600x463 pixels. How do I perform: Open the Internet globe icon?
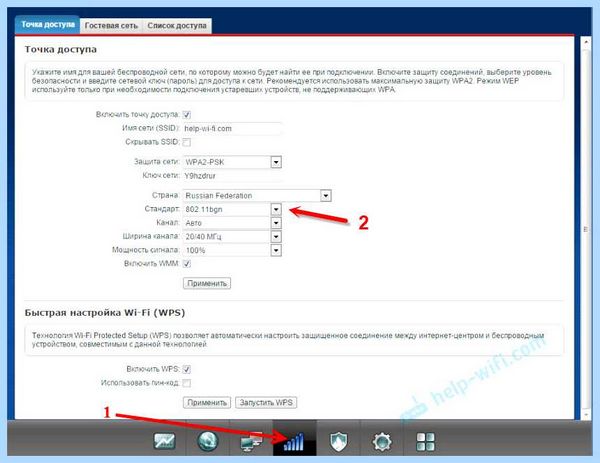208,441
